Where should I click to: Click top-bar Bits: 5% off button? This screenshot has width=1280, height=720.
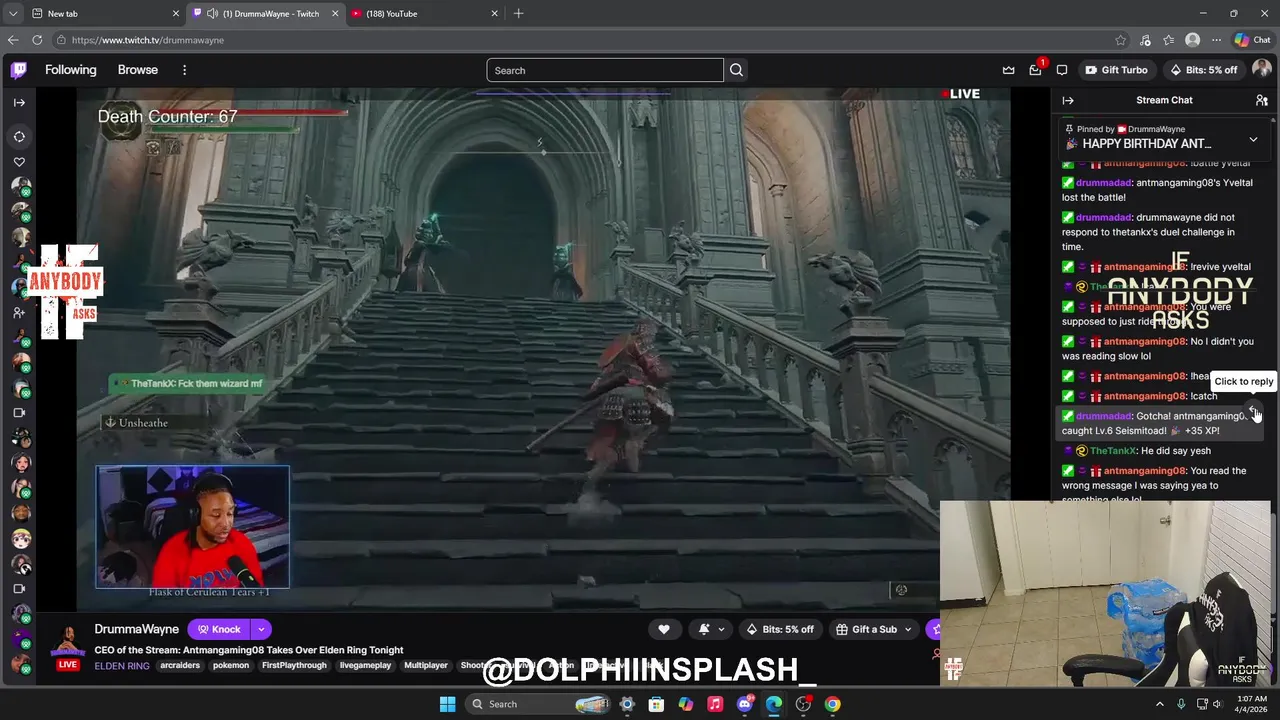(x=1204, y=70)
